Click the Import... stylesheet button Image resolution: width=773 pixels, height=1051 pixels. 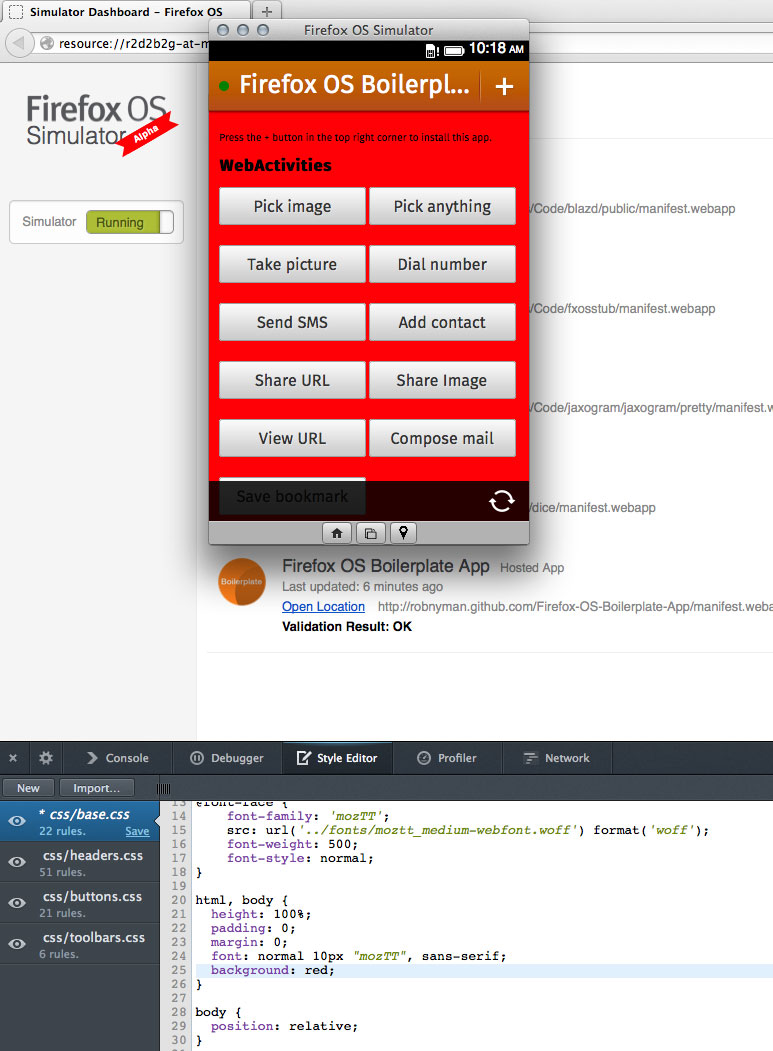(x=97, y=788)
